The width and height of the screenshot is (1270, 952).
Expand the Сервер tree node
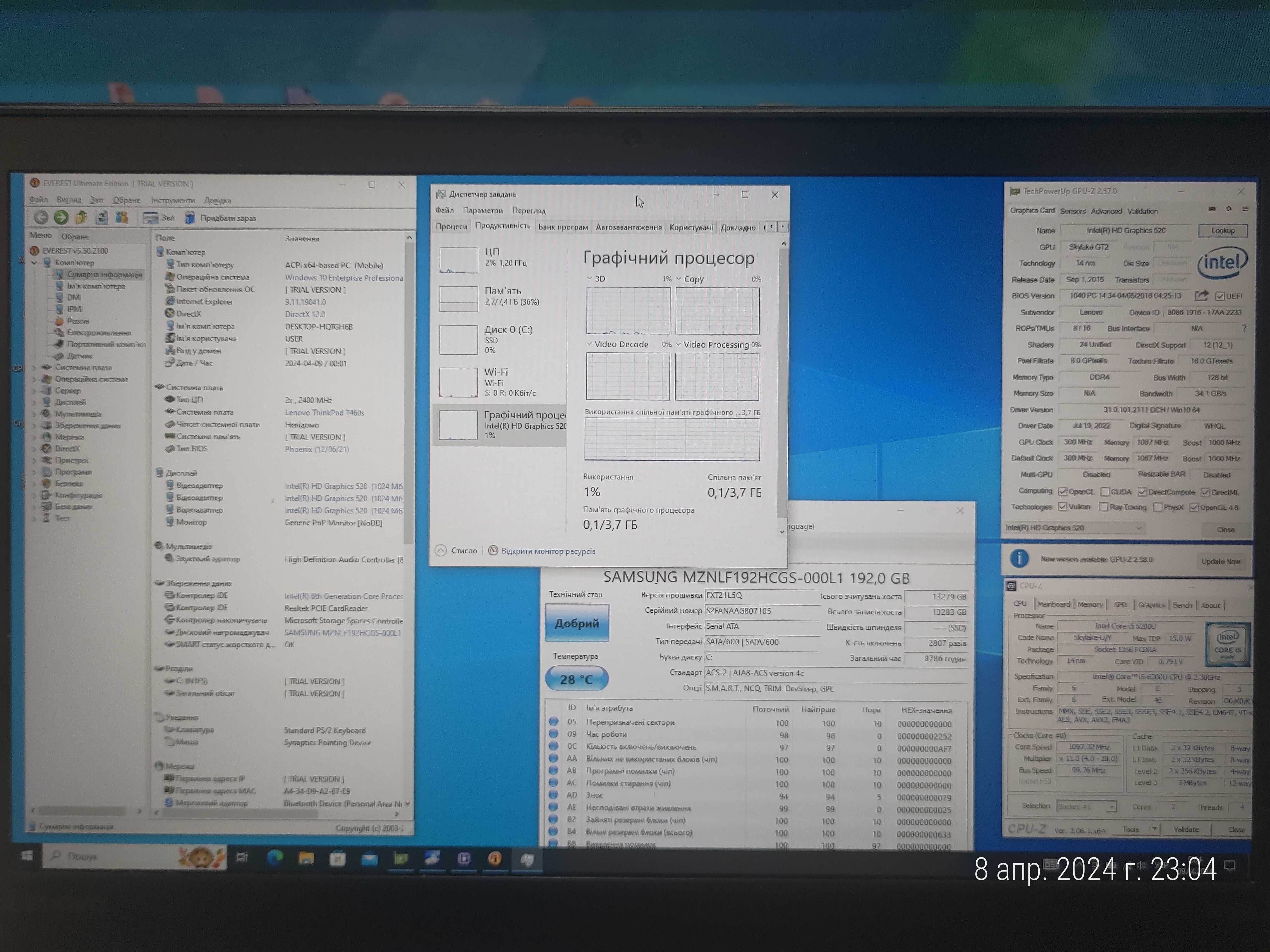click(34, 391)
